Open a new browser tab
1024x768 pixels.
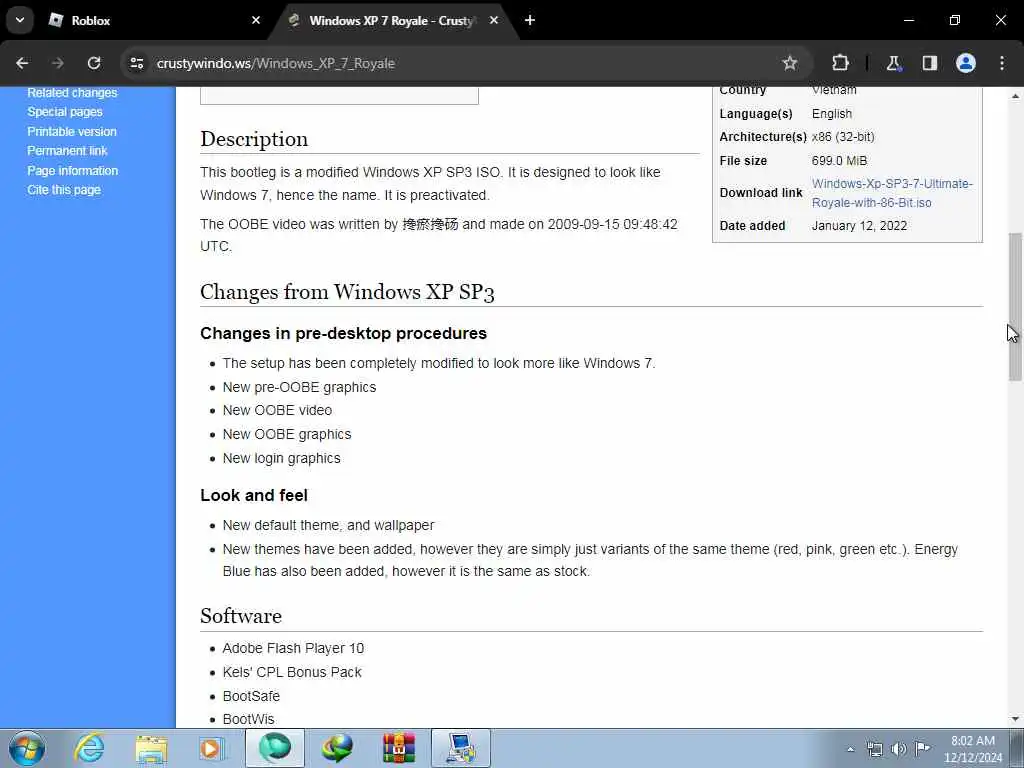click(x=530, y=20)
